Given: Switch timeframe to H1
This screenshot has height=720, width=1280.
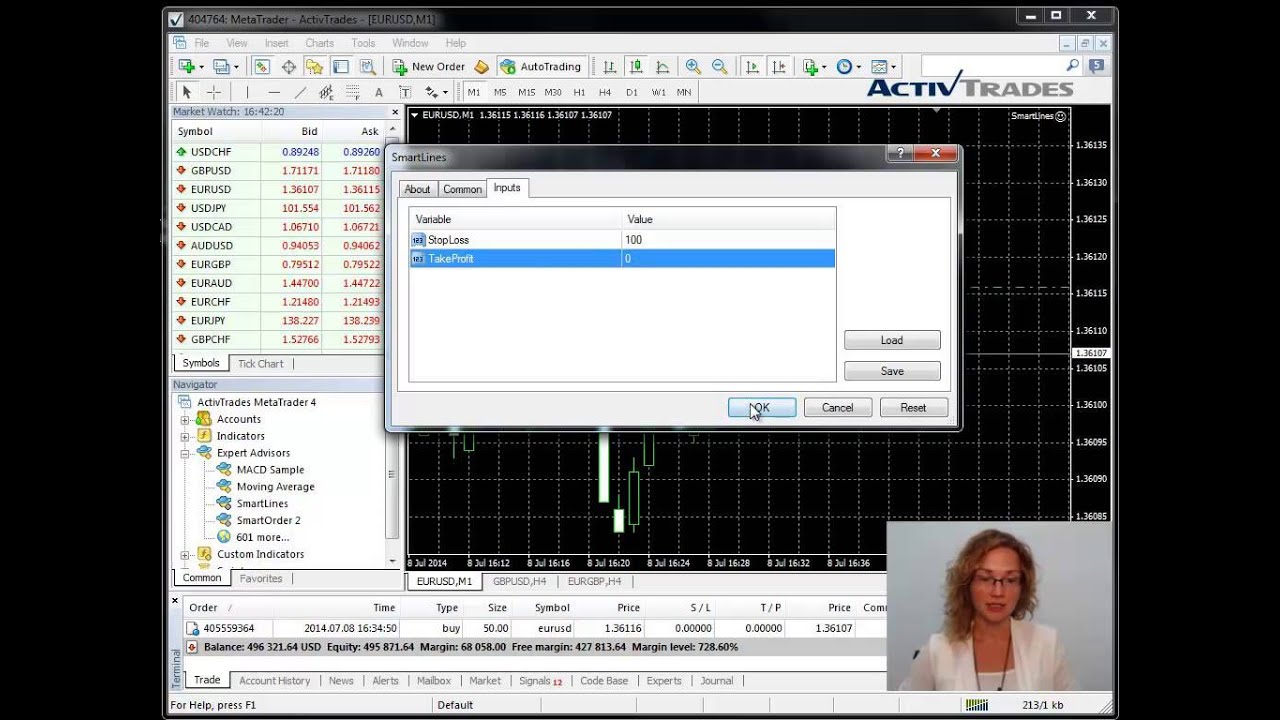Looking at the screenshot, I should pos(579,92).
